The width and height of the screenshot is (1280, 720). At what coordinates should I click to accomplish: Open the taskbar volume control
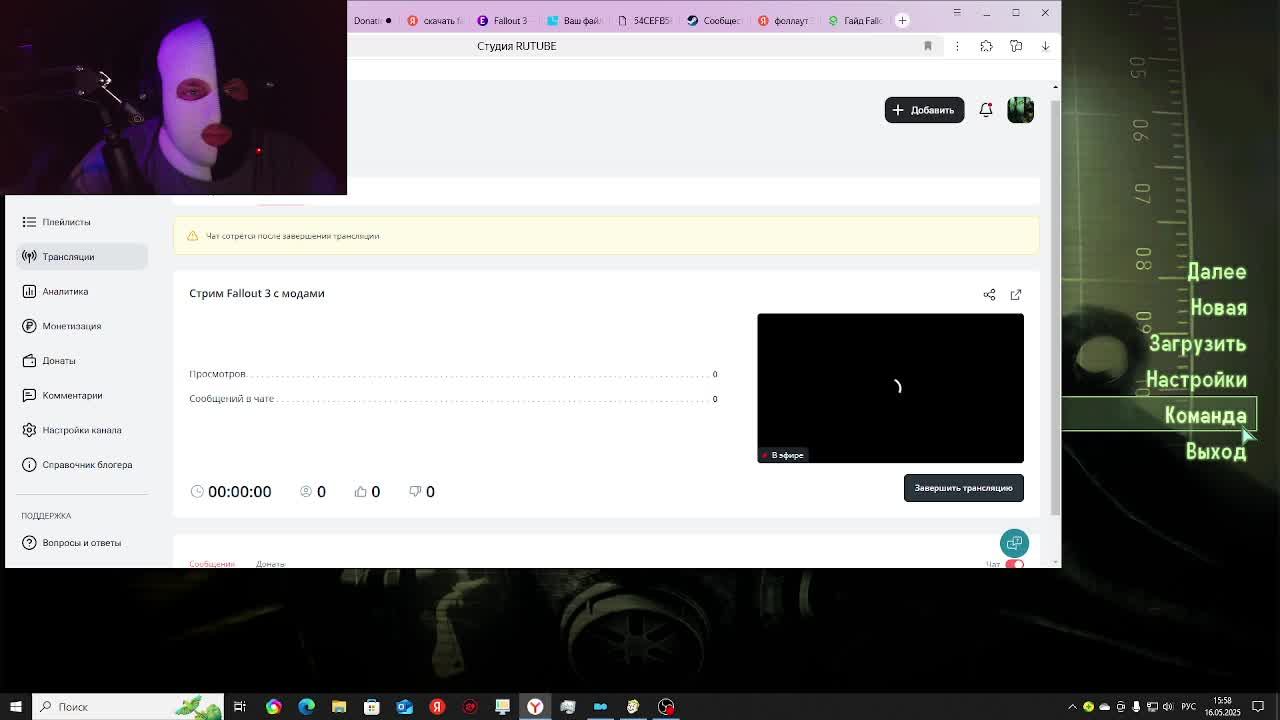1168,707
